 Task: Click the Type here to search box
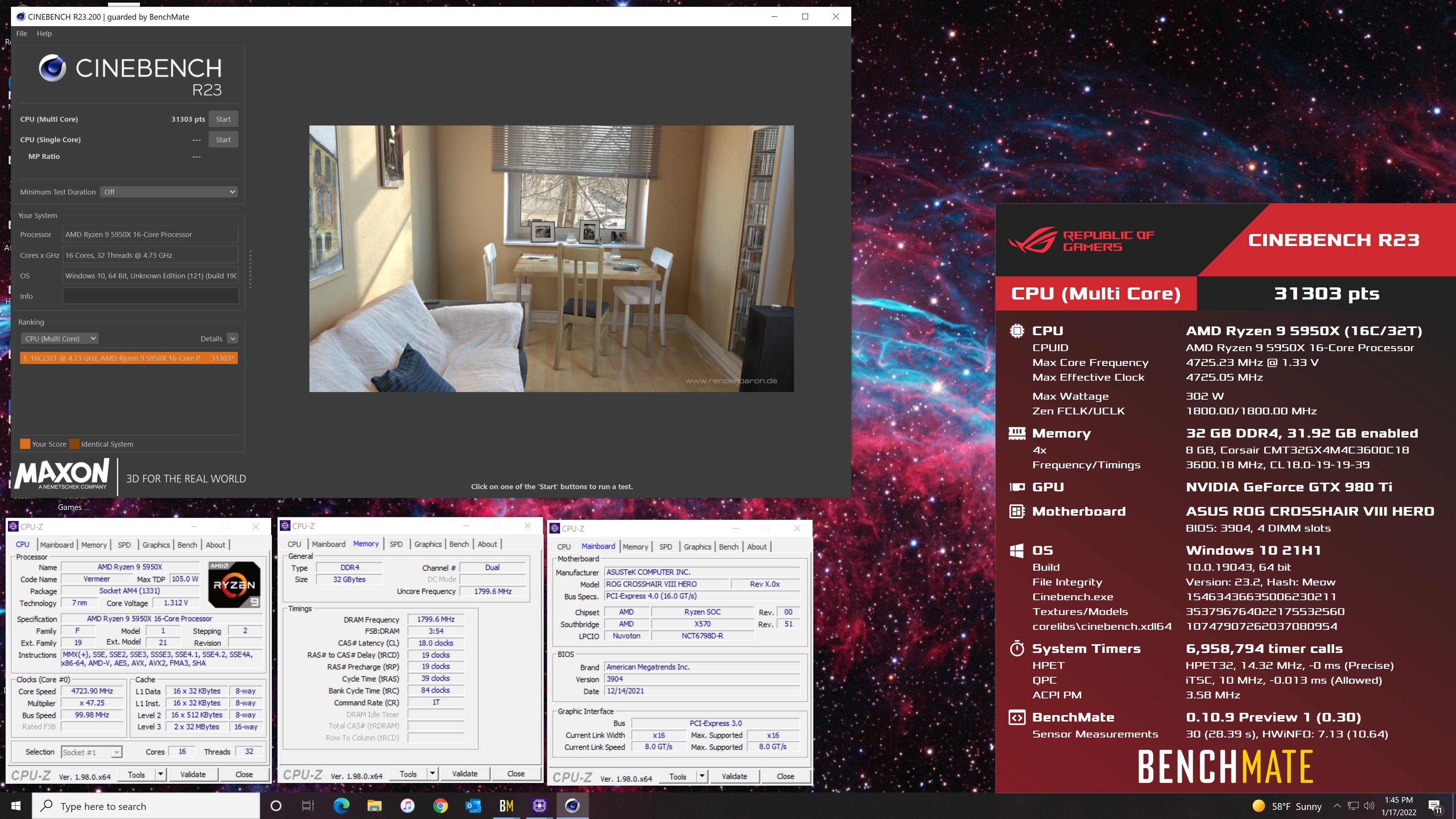pyautogui.click(x=146, y=806)
